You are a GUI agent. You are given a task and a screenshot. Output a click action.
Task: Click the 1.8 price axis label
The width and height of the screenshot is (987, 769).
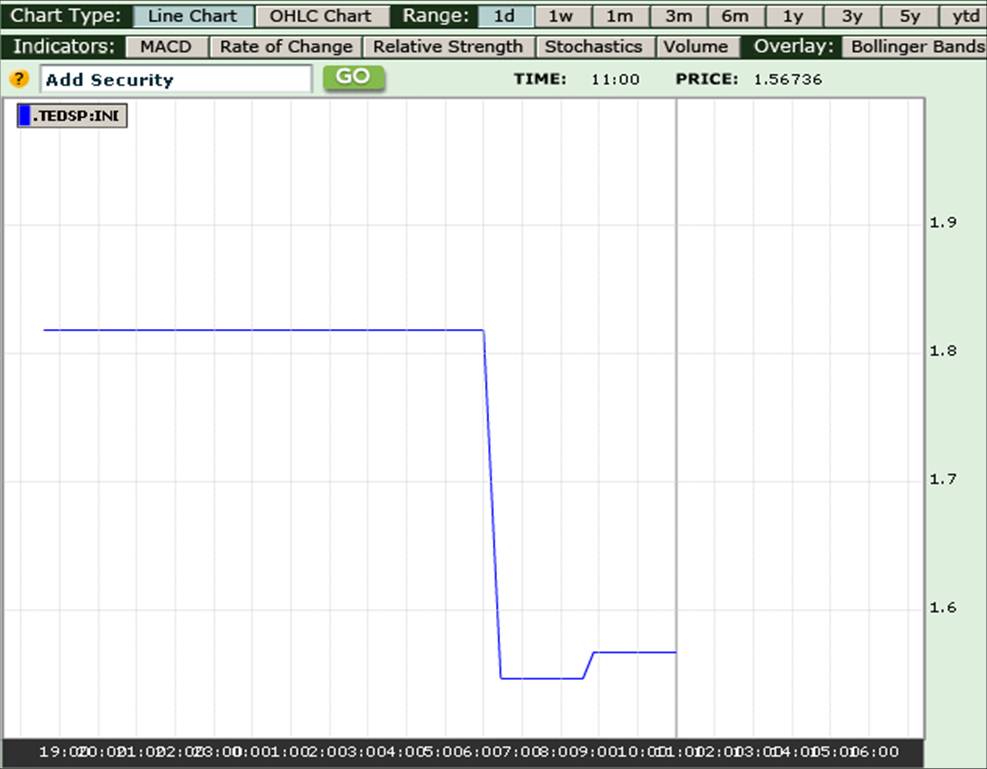coord(943,351)
